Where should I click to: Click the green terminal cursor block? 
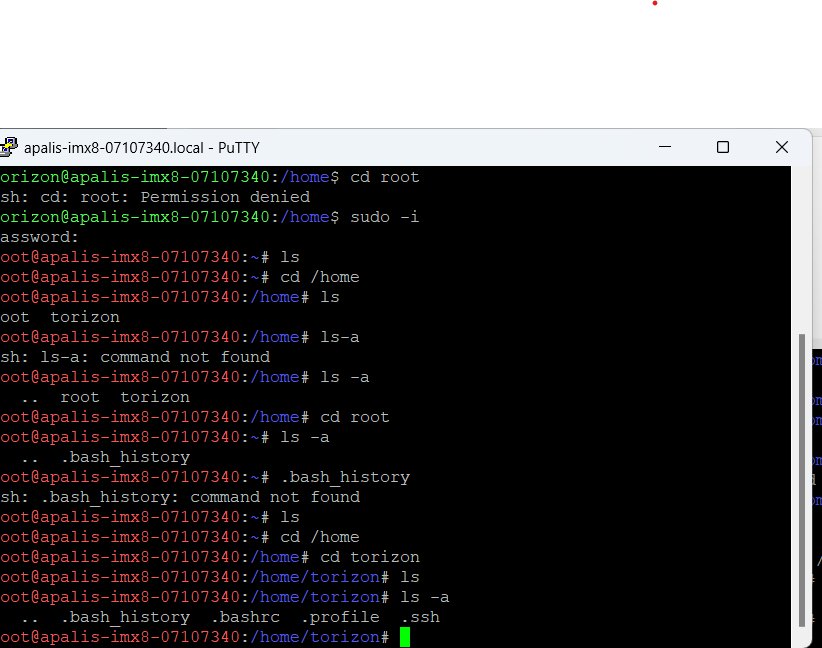405,637
